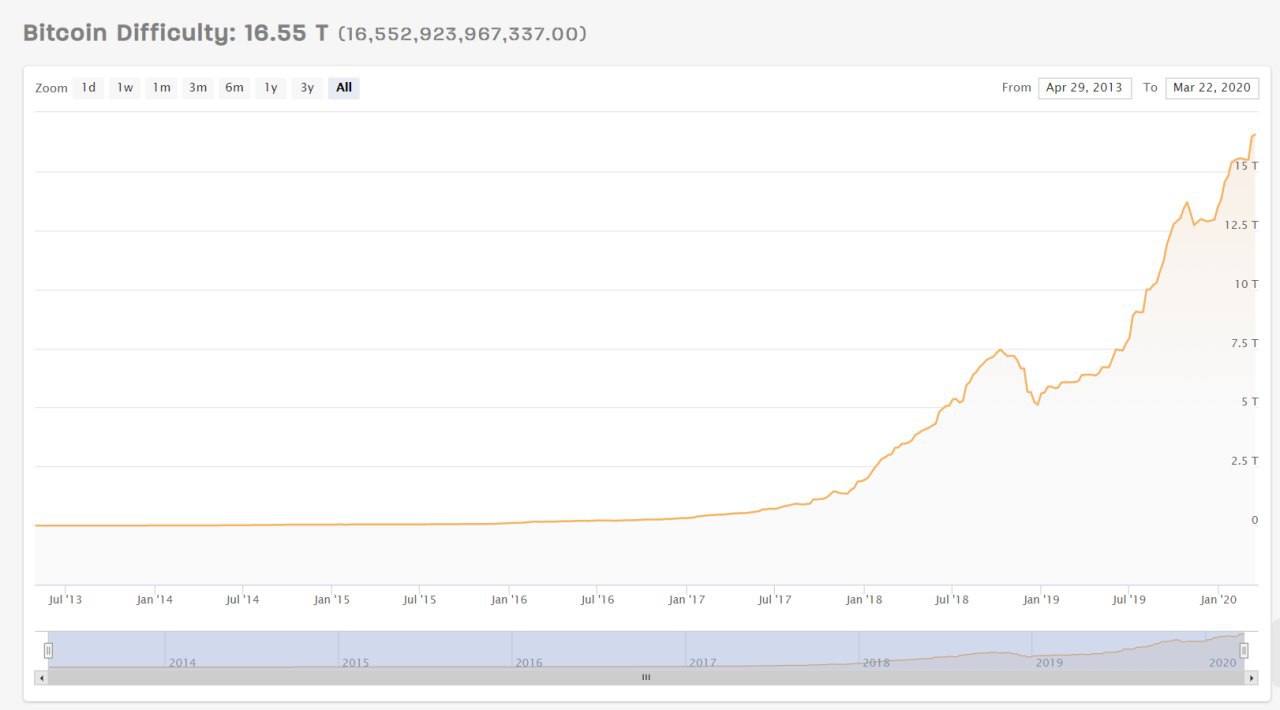Click 2018 in the navigator timeline
The image size is (1280, 710).
pos(876,663)
